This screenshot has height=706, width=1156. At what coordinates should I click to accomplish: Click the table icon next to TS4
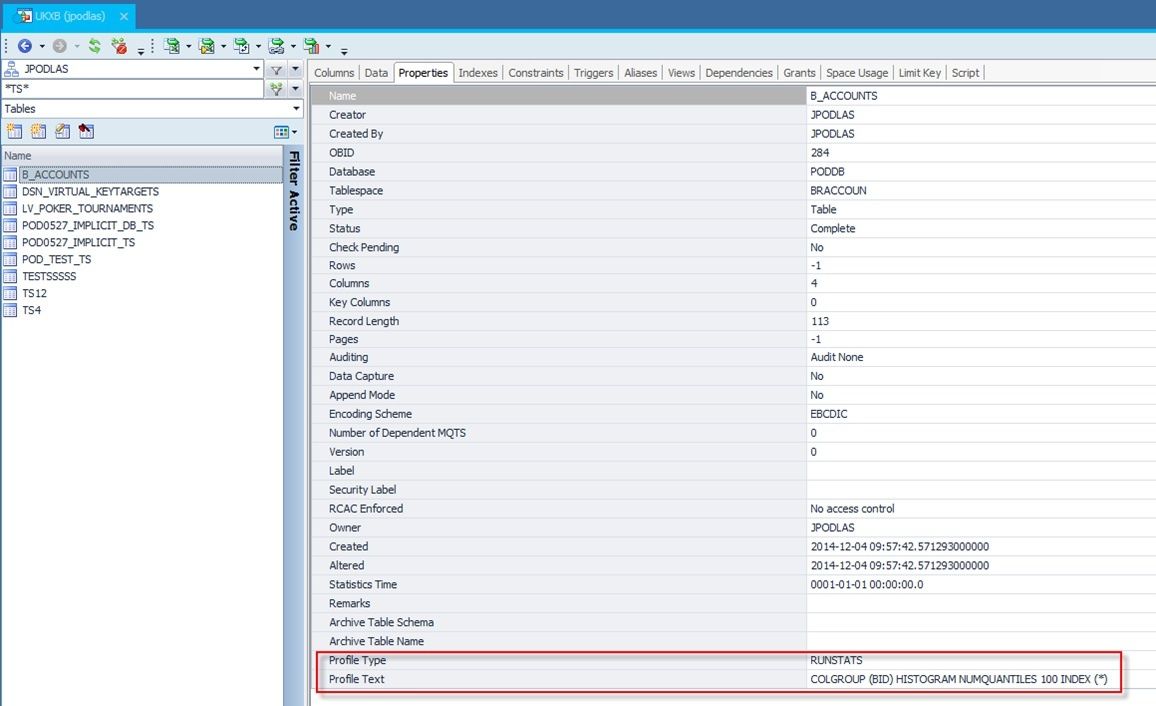click(10, 310)
